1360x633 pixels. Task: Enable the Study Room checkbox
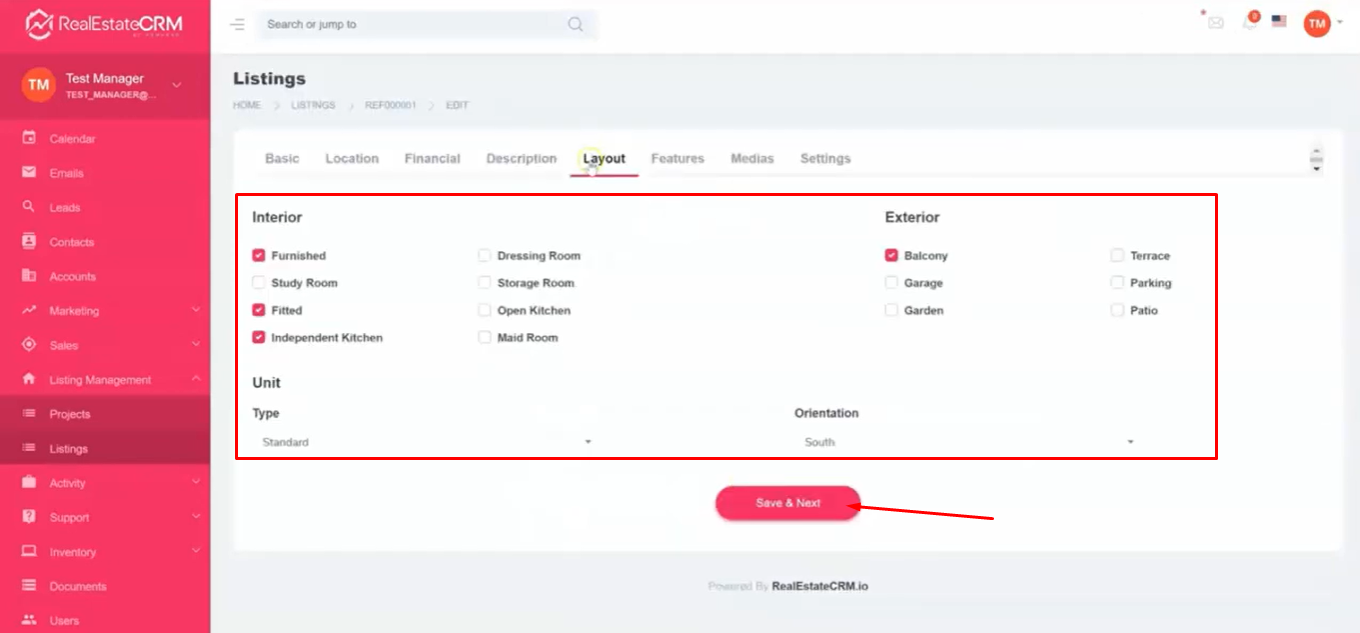(259, 283)
